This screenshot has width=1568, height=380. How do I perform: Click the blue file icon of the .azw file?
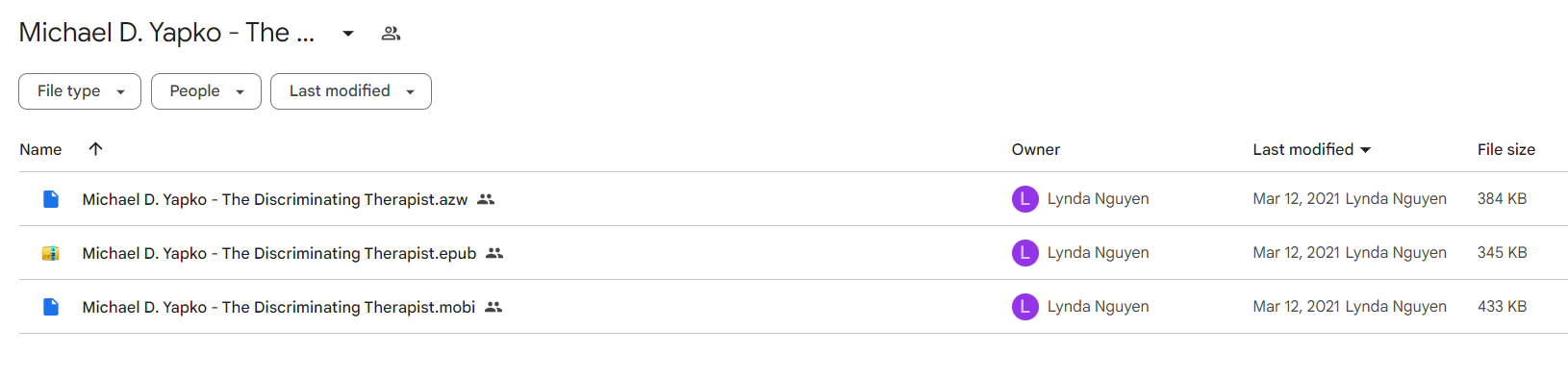51,199
